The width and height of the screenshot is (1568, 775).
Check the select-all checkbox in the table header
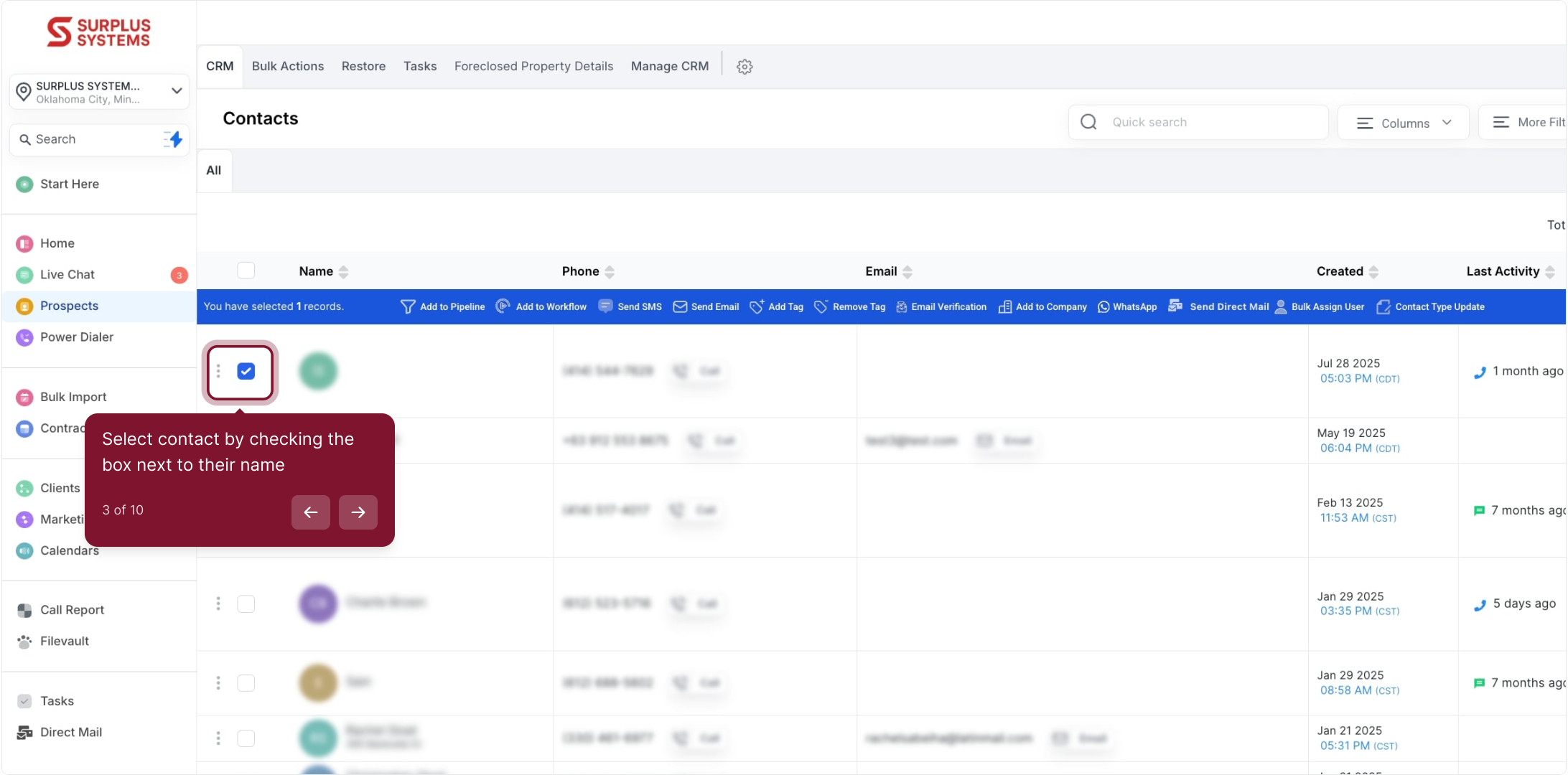pos(246,271)
